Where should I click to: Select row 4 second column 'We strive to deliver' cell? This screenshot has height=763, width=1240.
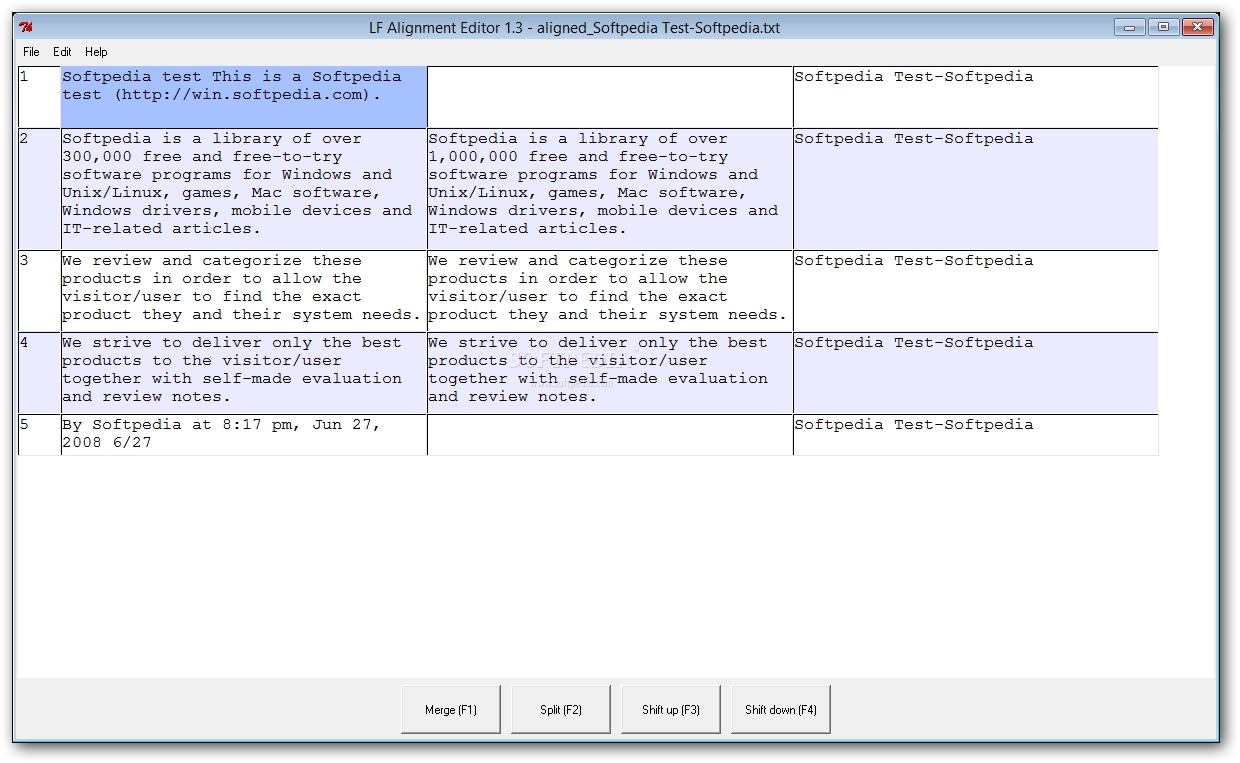[610, 373]
